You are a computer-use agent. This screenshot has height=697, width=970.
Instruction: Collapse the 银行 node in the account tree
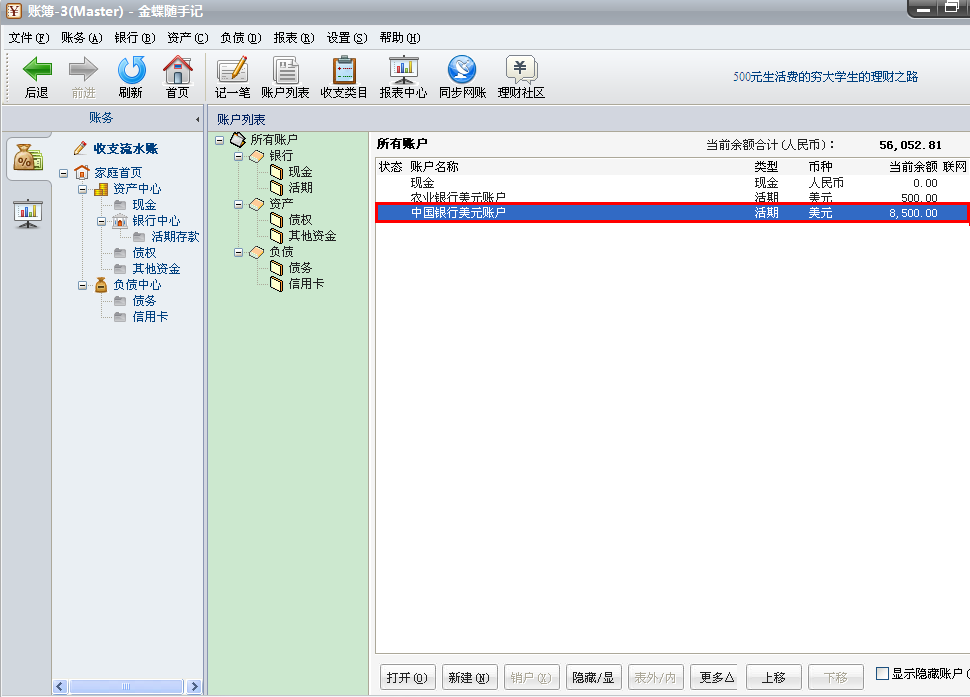pyautogui.click(x=239, y=156)
